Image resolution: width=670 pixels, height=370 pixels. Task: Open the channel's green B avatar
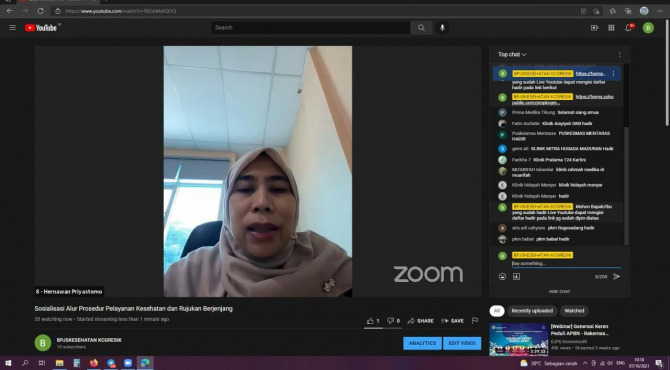click(43, 343)
